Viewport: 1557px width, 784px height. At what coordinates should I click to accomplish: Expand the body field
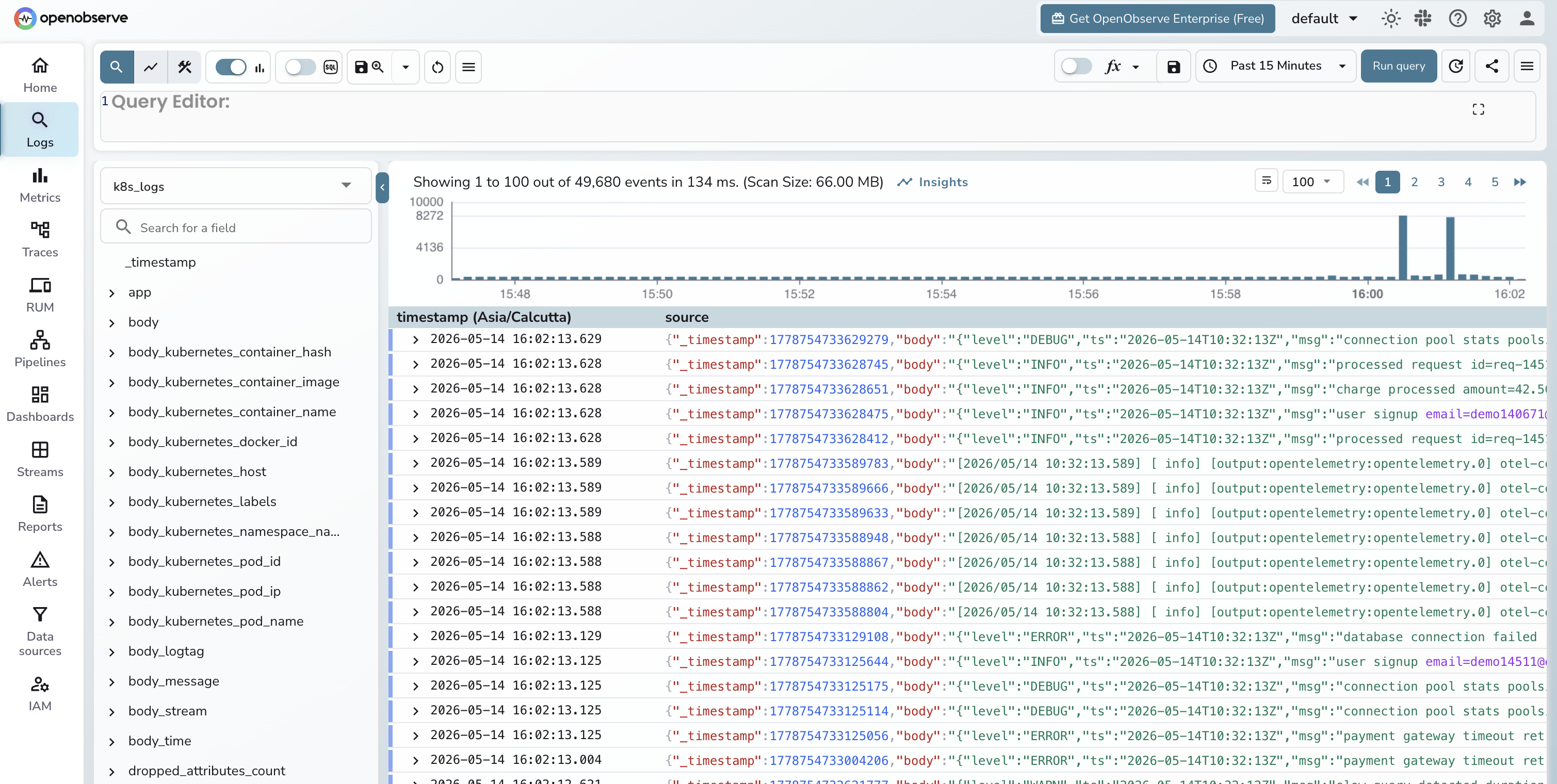[x=111, y=323]
